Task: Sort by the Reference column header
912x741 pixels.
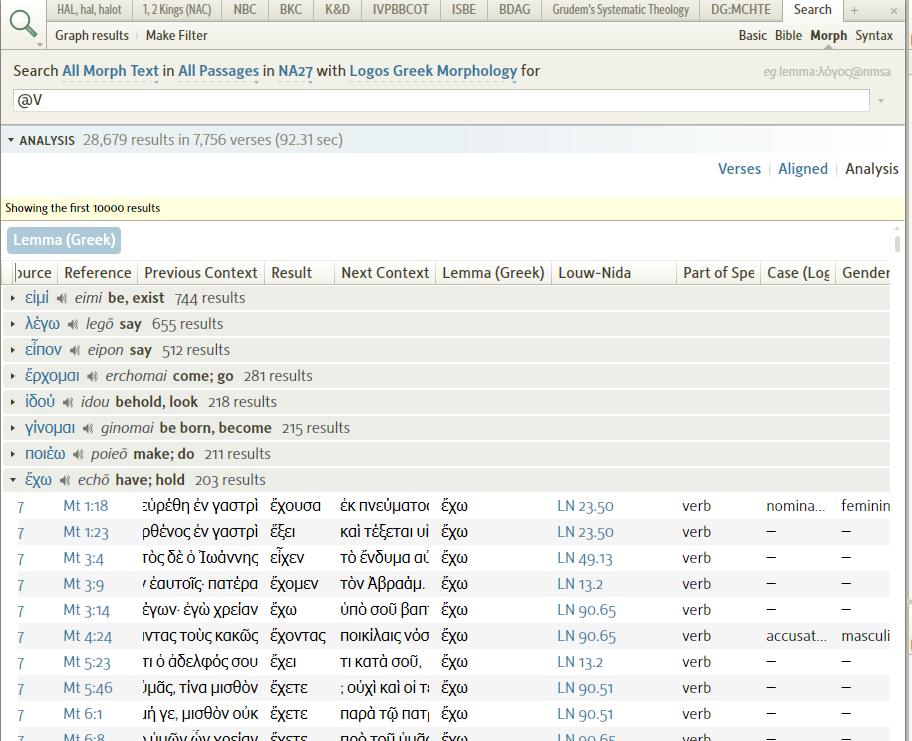Action: point(98,273)
